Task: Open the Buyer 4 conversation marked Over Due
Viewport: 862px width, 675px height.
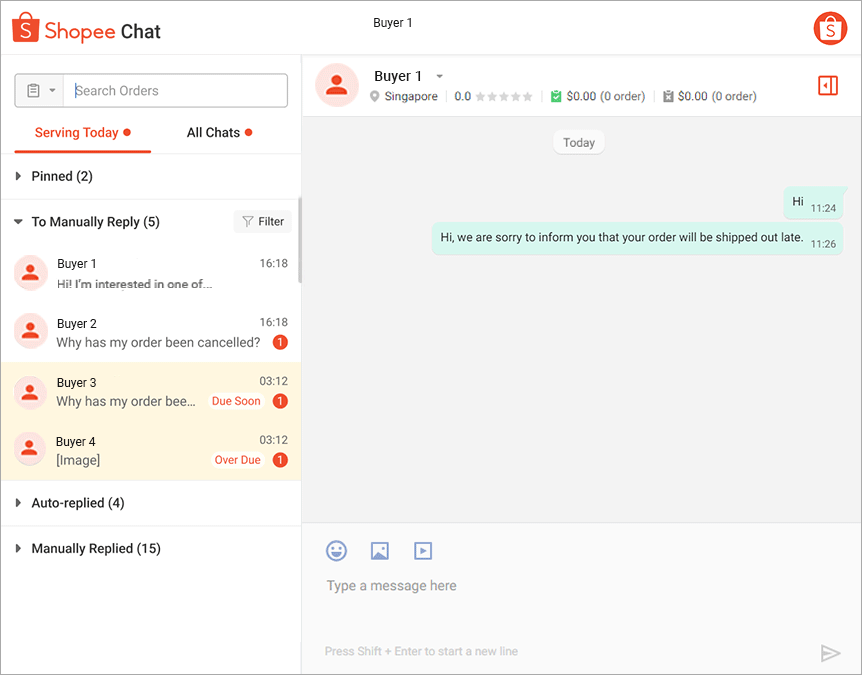Action: [x=151, y=450]
